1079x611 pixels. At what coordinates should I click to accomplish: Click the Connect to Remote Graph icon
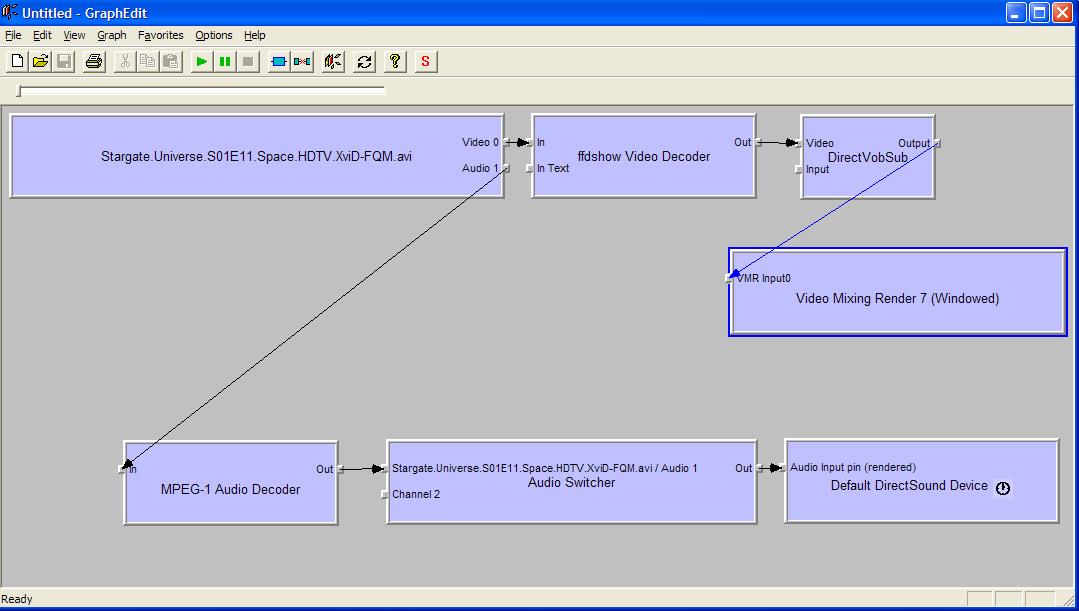tap(334, 61)
